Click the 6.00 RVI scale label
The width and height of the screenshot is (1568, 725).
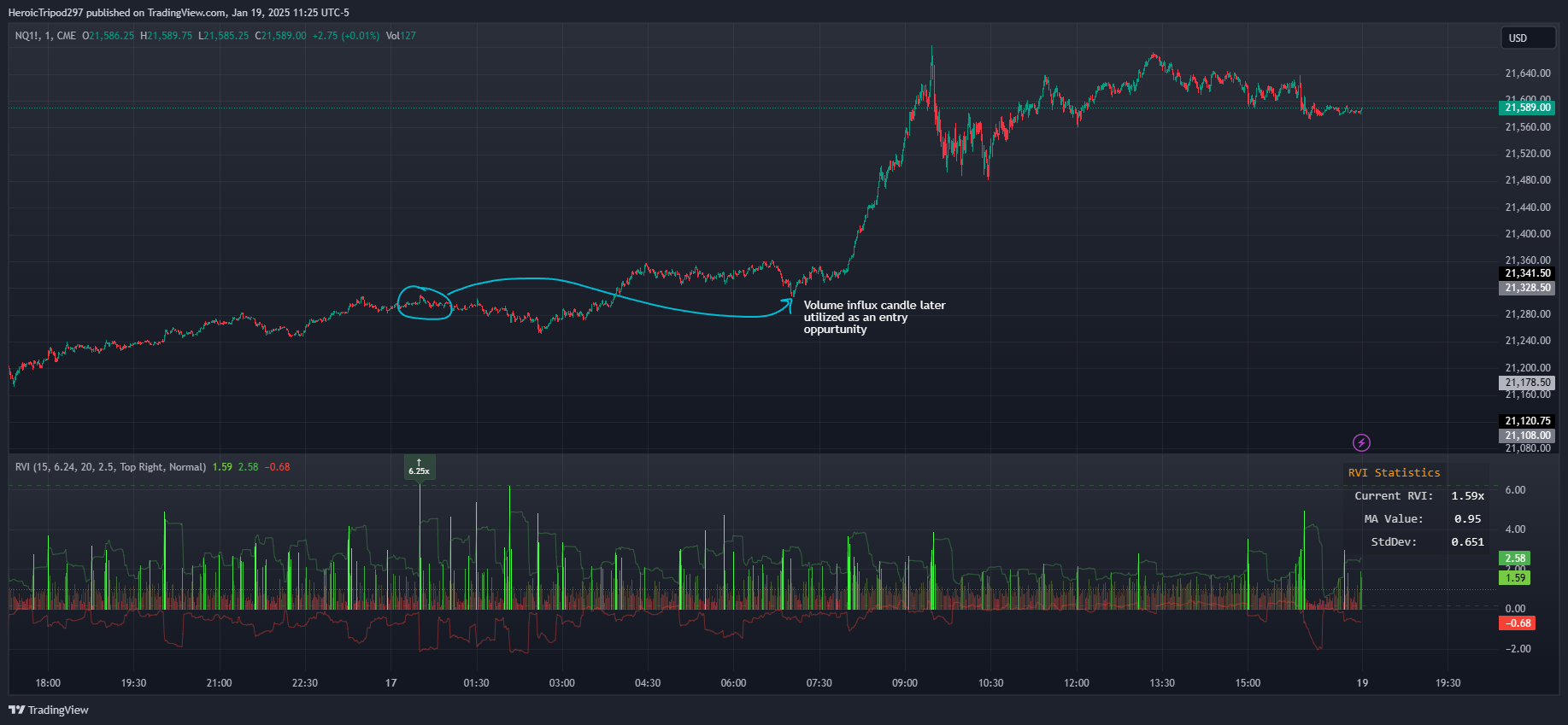point(1515,490)
